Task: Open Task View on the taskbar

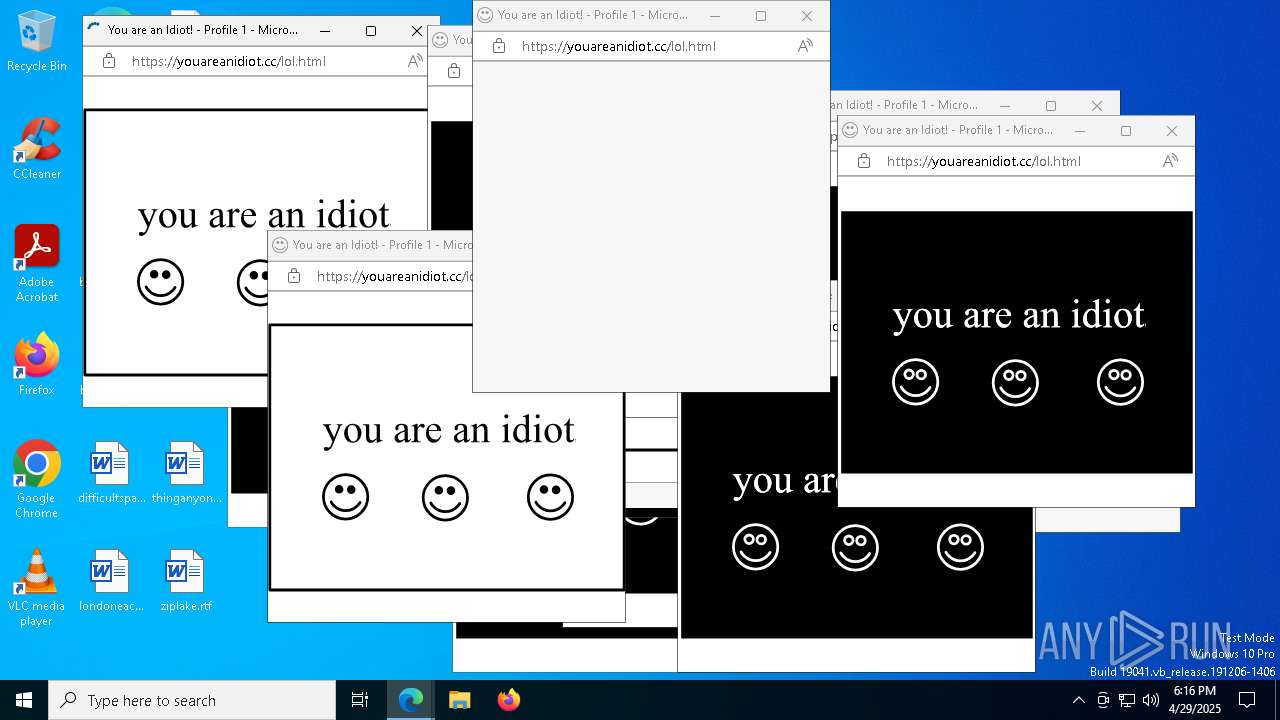Action: tap(360, 700)
